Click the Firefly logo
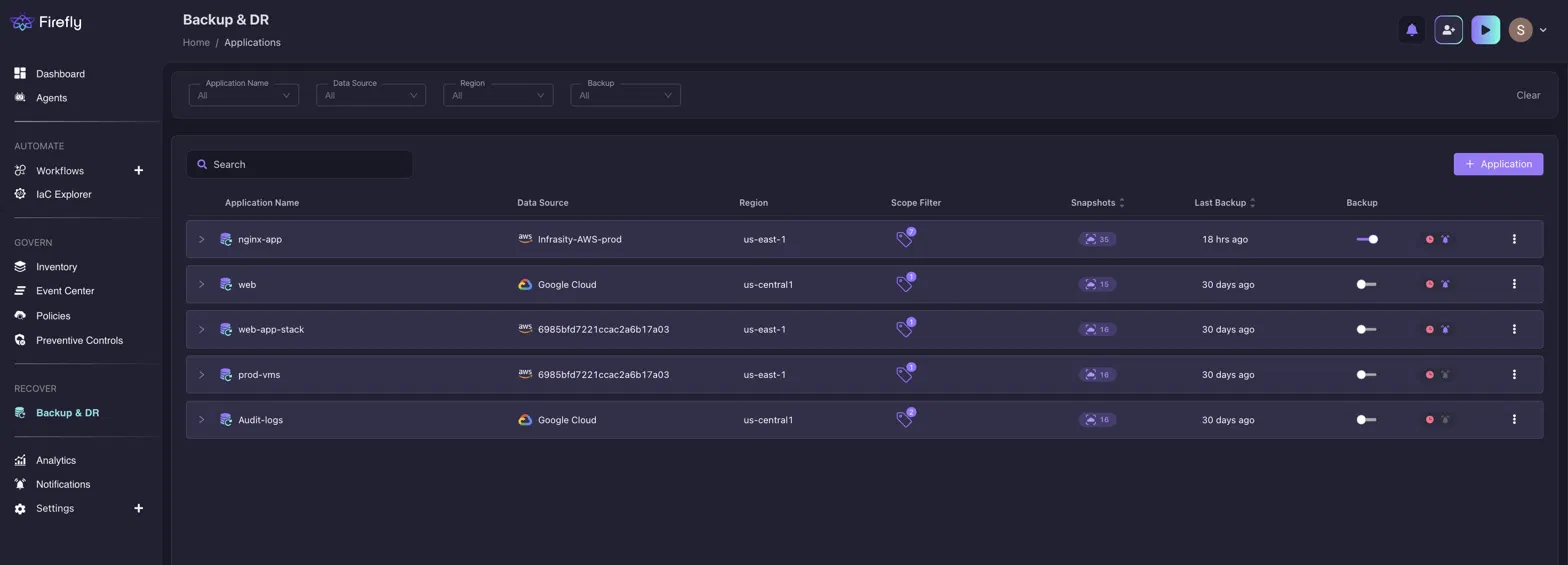This screenshot has height=565, width=1568. 48,22
